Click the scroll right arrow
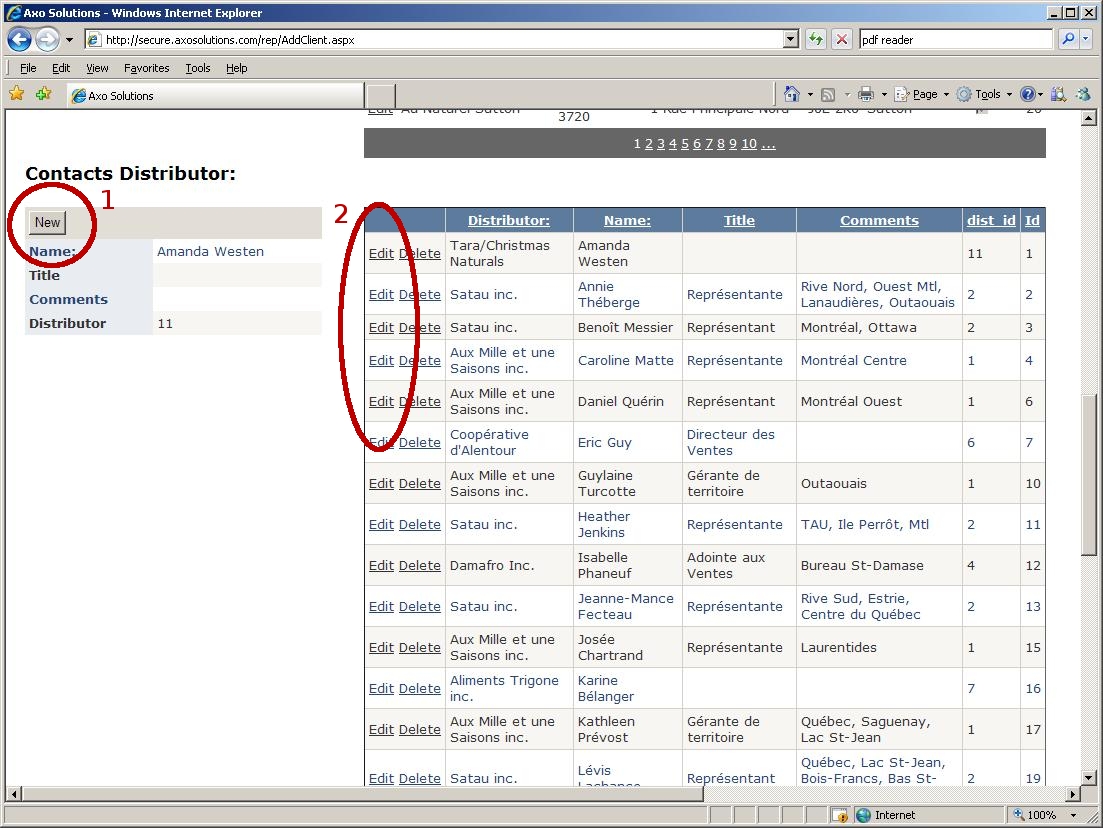Screen dimensions: 1103x828 click(1072, 794)
